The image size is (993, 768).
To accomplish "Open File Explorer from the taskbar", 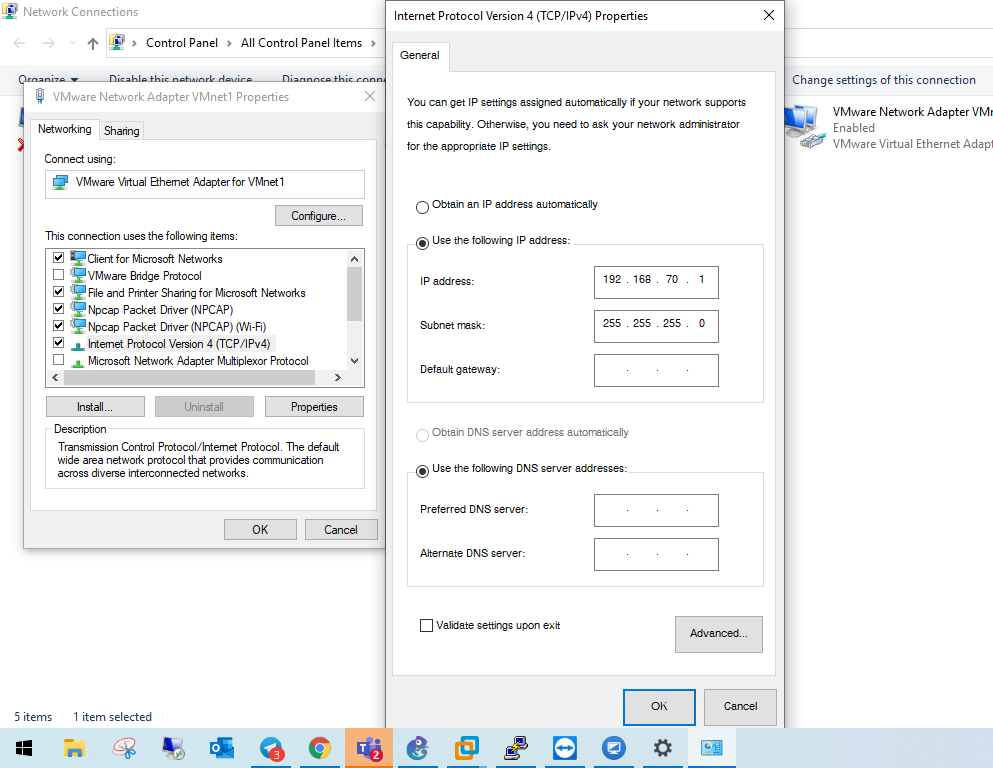I will click(74, 748).
